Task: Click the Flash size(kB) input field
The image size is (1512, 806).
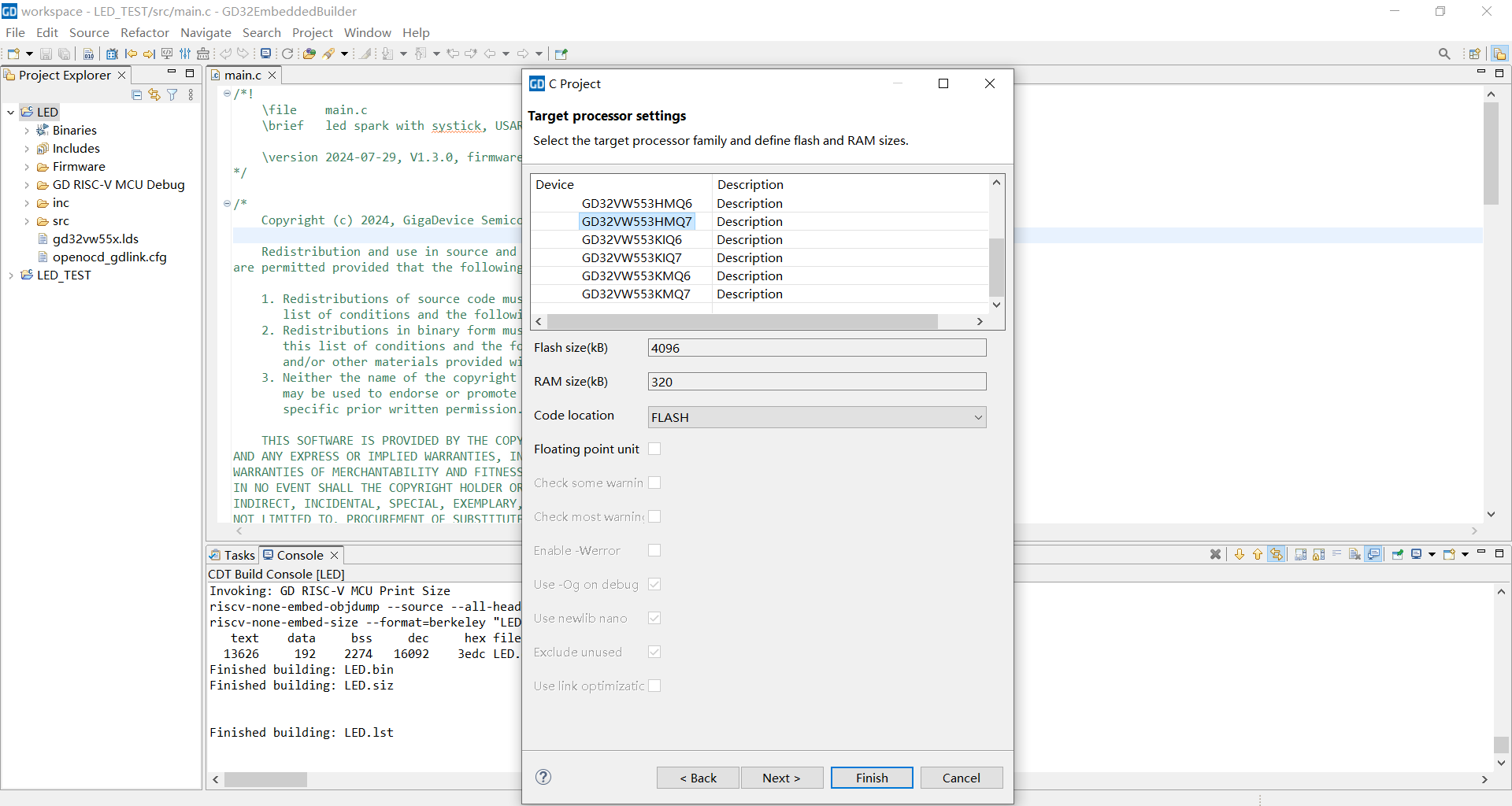Action: (817, 348)
